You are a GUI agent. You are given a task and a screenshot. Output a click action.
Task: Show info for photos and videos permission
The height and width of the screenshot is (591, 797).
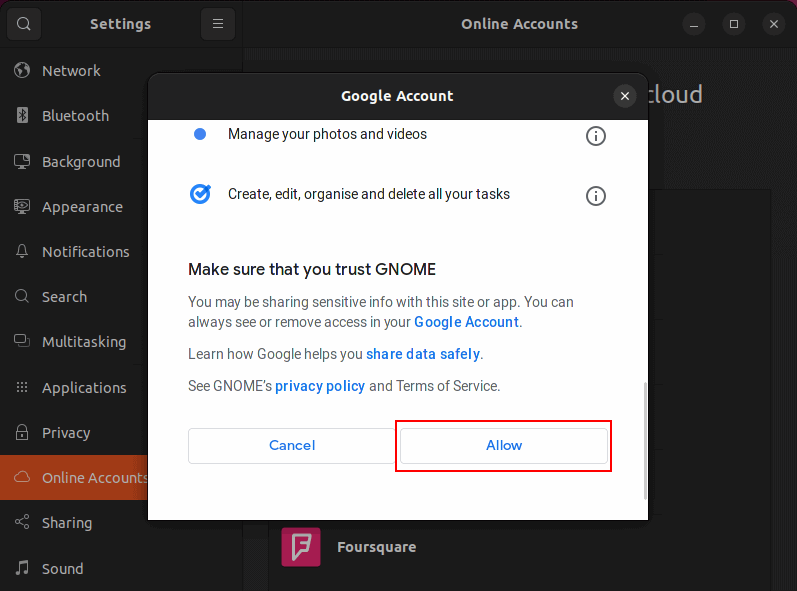pyautogui.click(x=596, y=136)
